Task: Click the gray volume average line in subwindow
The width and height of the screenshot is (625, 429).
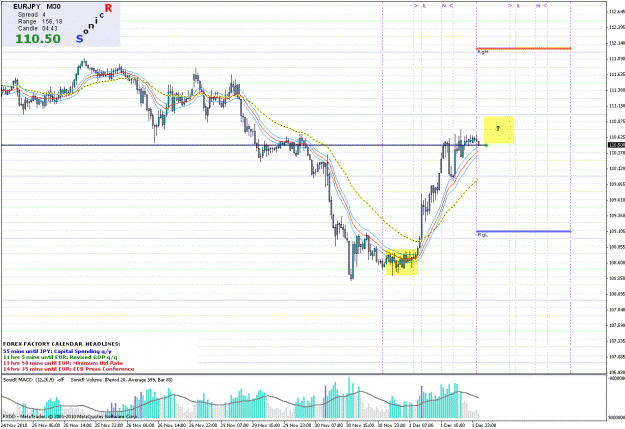Action: point(239,401)
